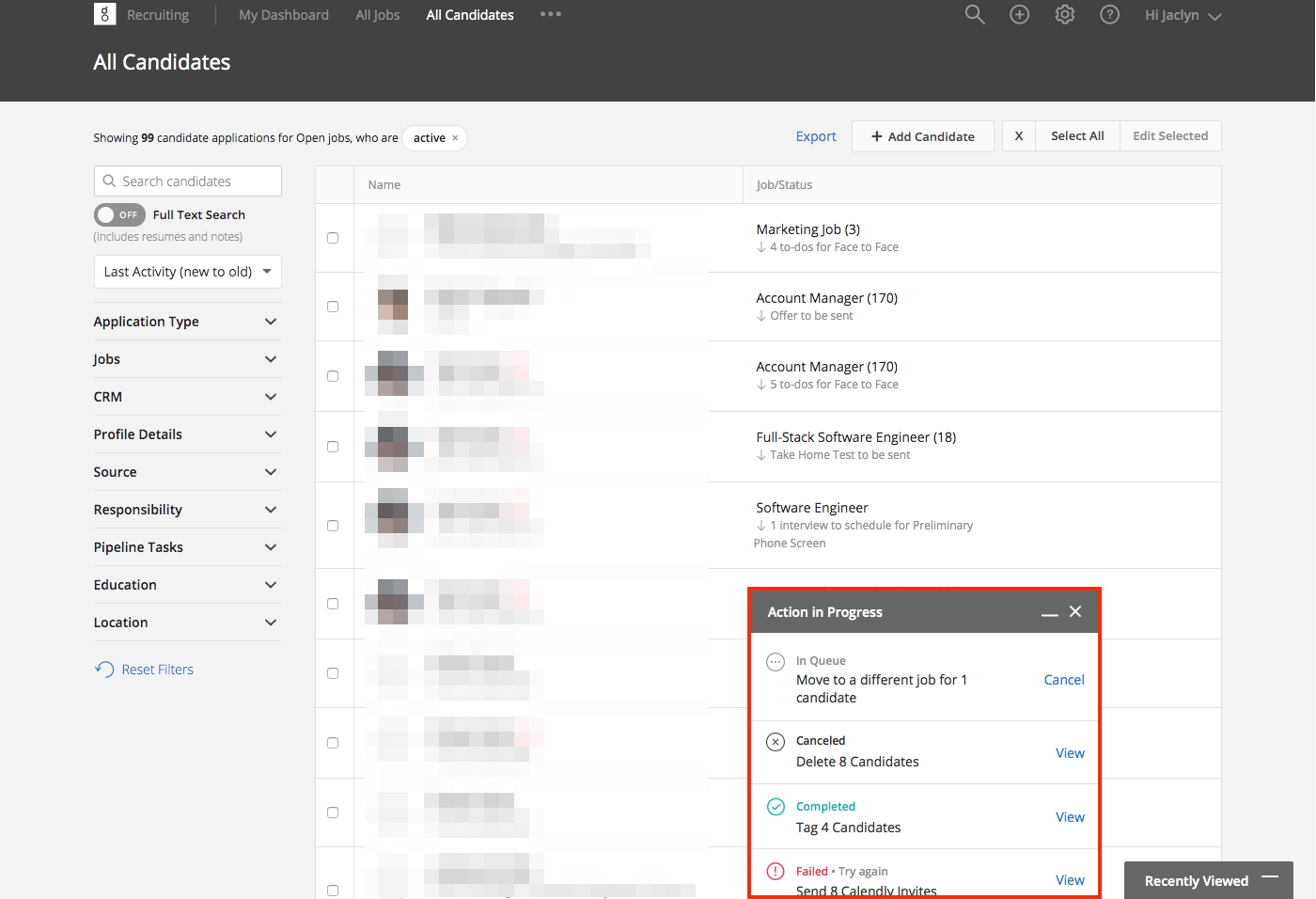1316x899 pixels.
Task: Check the Offer to be sent candidate checkbox
Action: tap(333, 307)
